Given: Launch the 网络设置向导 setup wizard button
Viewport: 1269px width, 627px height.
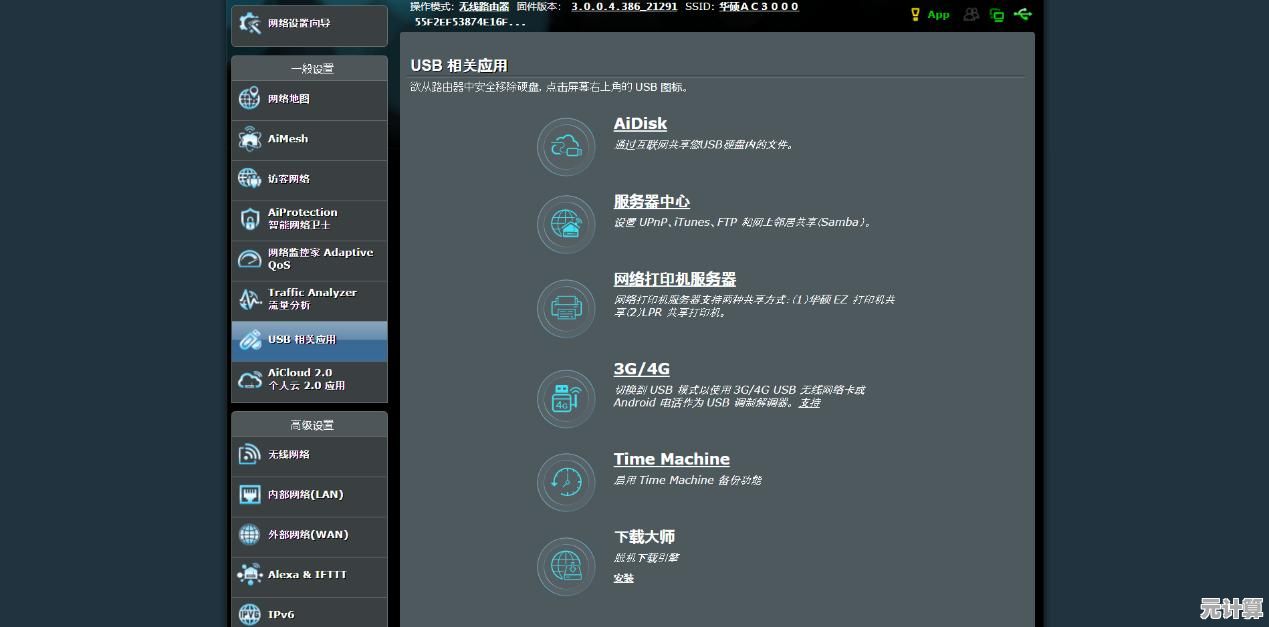Looking at the screenshot, I should click(309, 24).
